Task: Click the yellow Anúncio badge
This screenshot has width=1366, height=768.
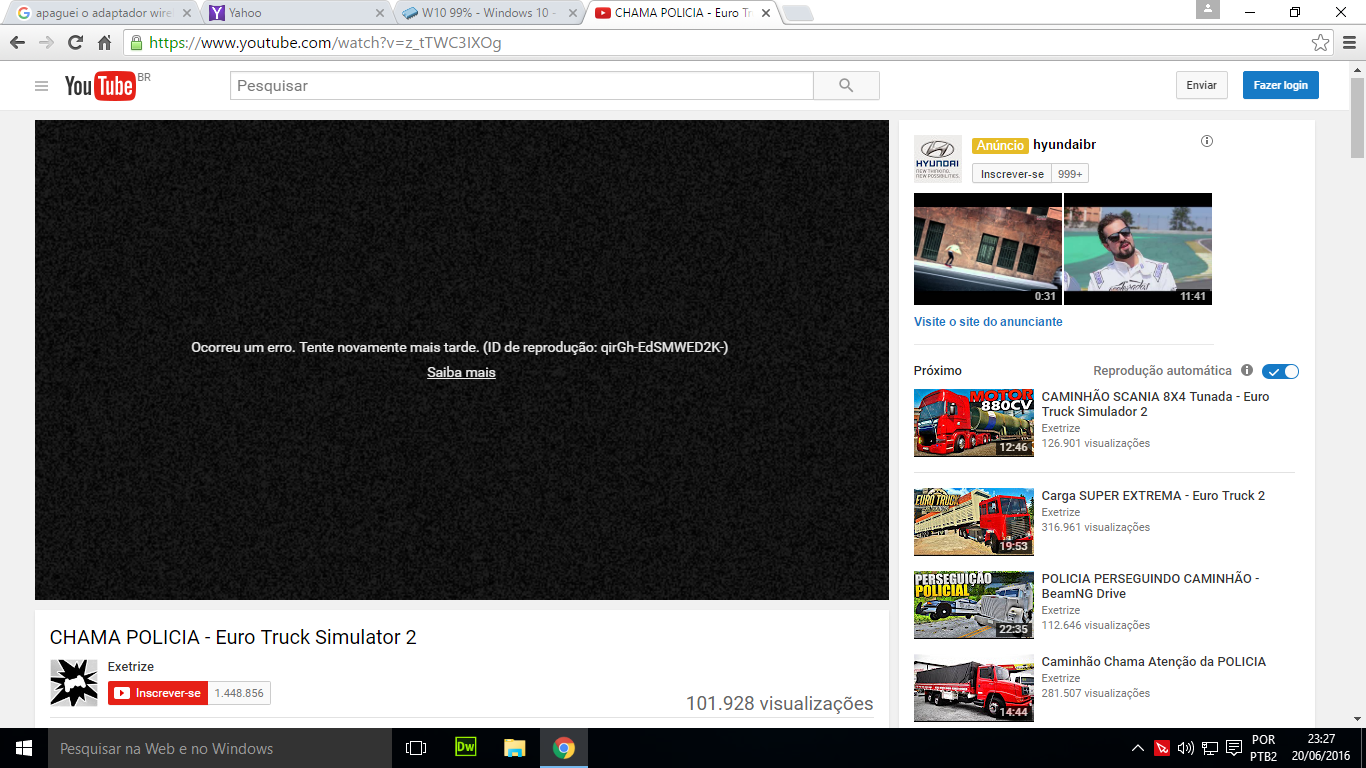Action: (1000, 145)
